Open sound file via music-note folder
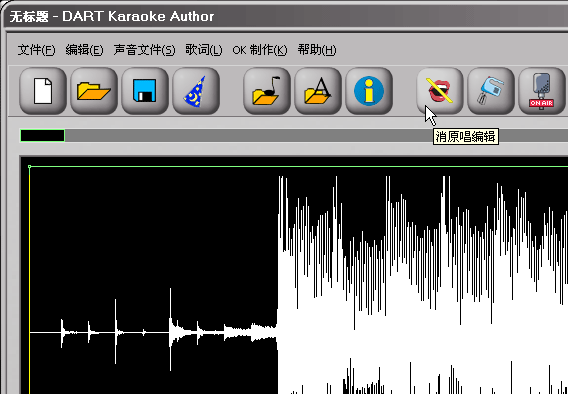568x394 pixels. tap(267, 91)
